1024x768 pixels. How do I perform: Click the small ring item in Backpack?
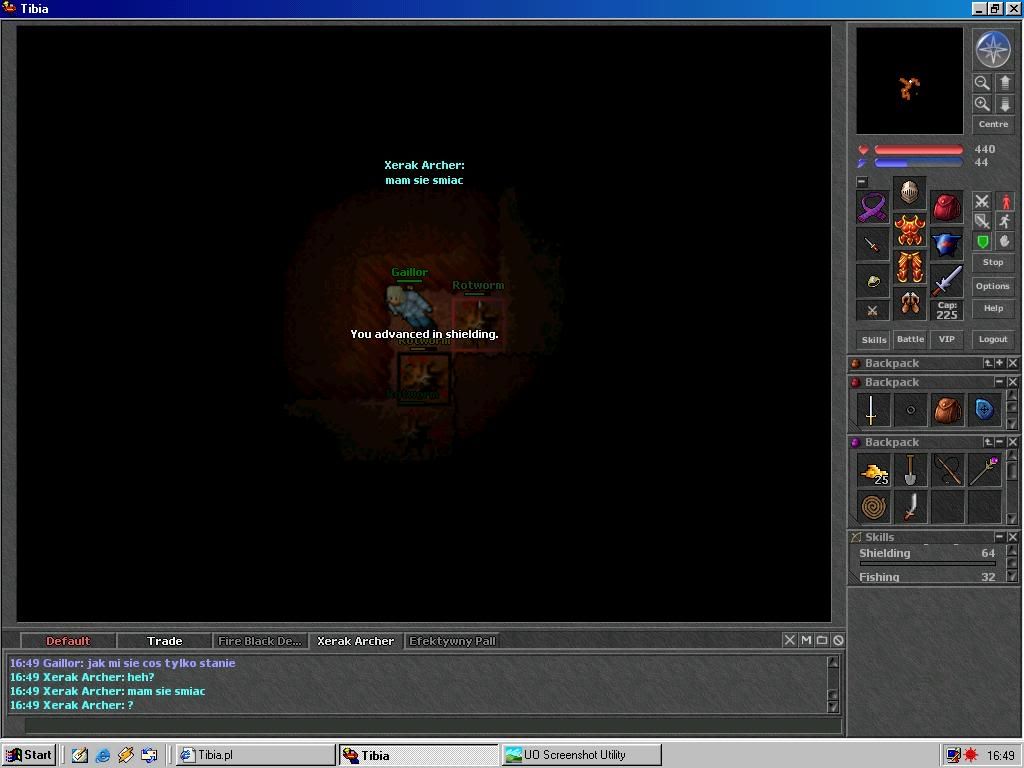pyautogui.click(x=910, y=410)
